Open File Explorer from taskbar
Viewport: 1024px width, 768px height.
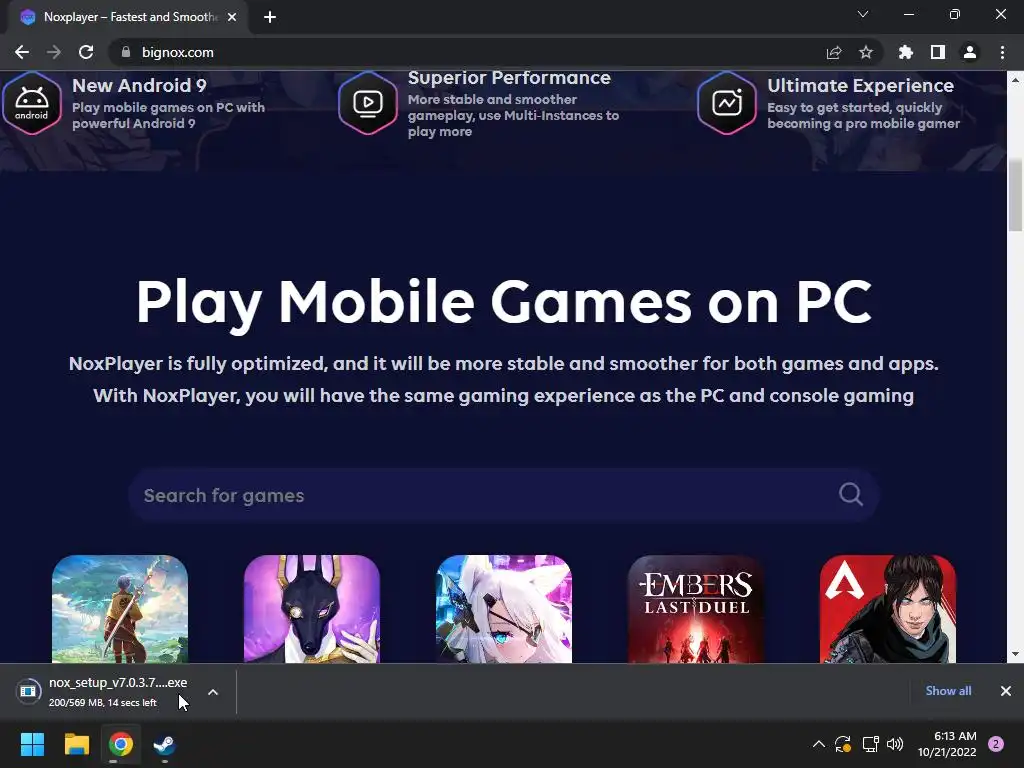click(x=76, y=744)
